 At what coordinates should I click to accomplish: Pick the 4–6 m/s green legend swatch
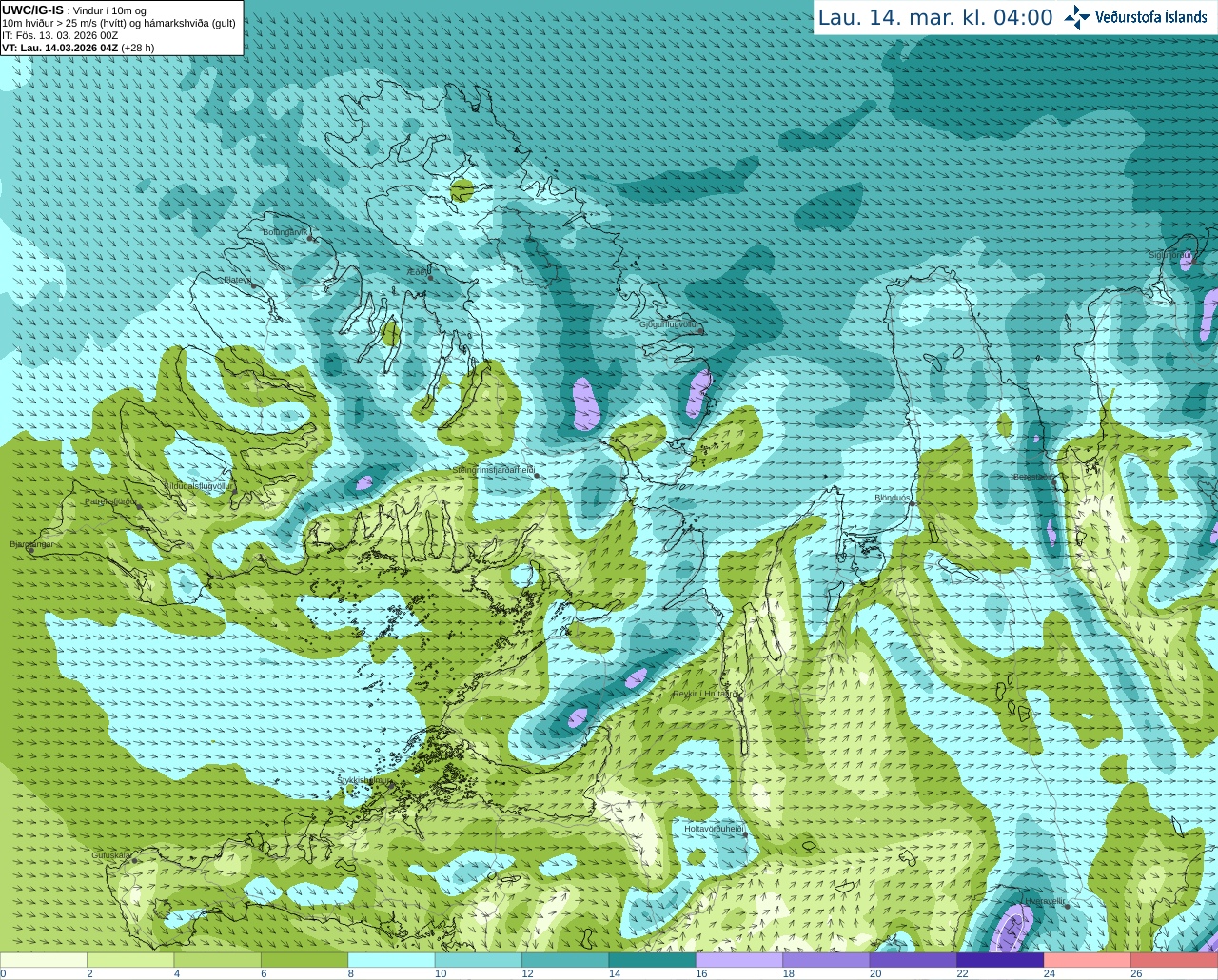click(x=218, y=960)
